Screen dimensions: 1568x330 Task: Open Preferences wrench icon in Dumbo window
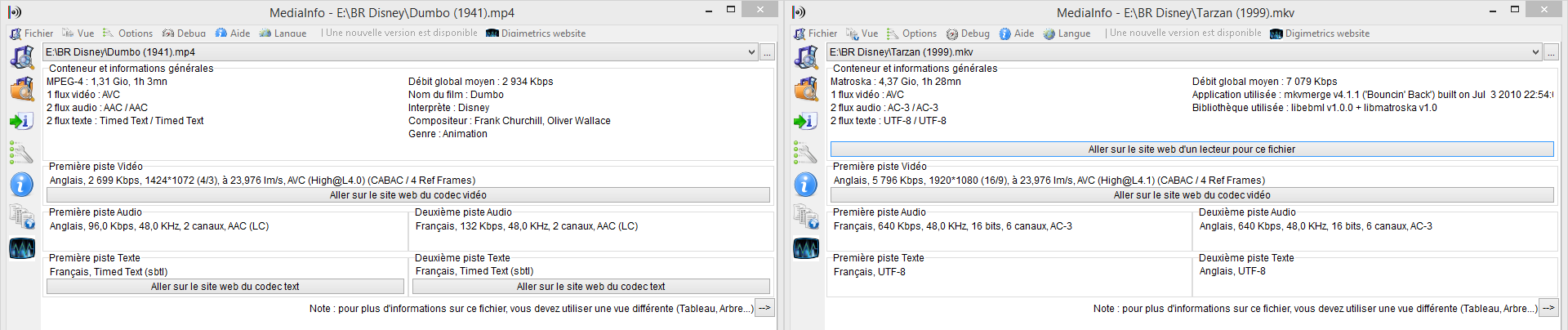(x=22, y=152)
